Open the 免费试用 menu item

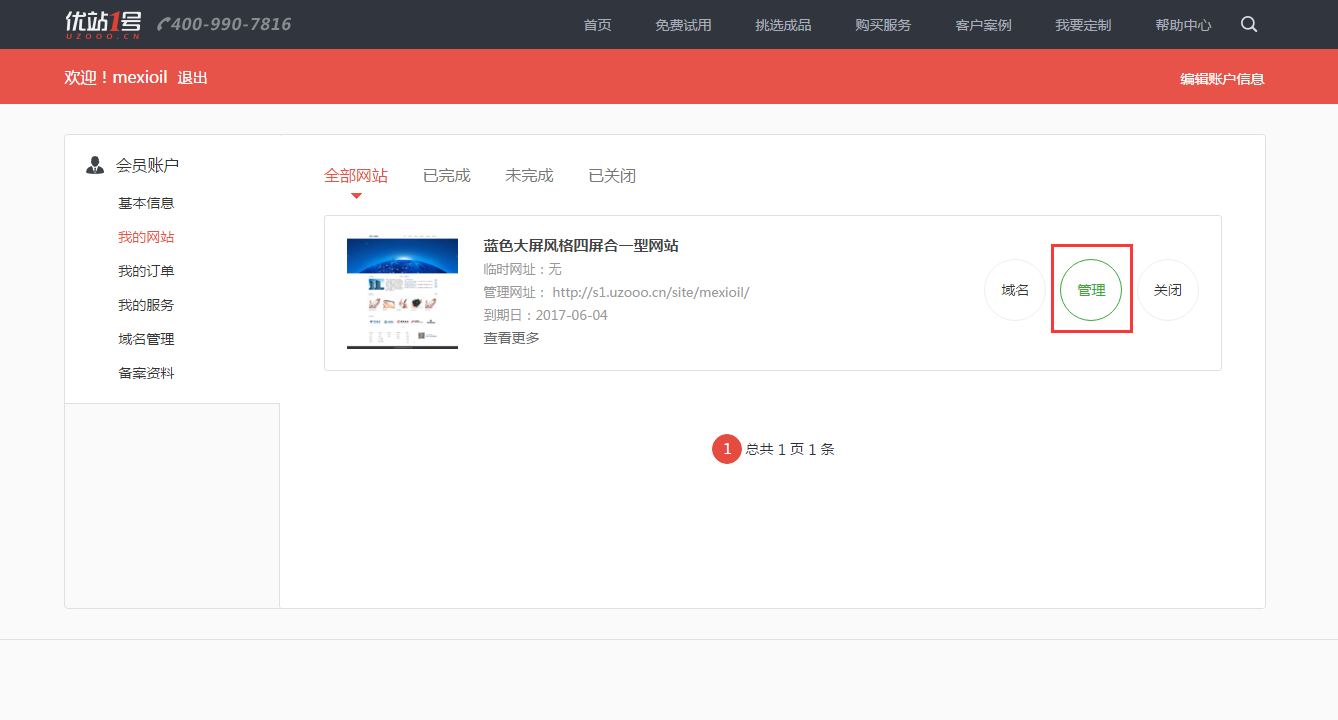tap(683, 25)
